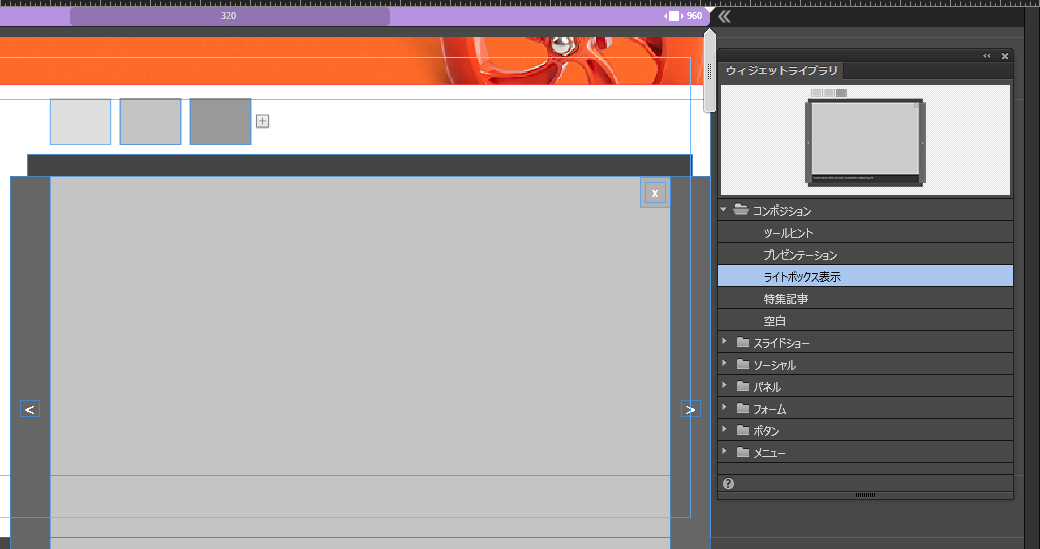Expand the メニュー folder
Screen dimensions: 1040x549
pyautogui.click(x=724, y=452)
